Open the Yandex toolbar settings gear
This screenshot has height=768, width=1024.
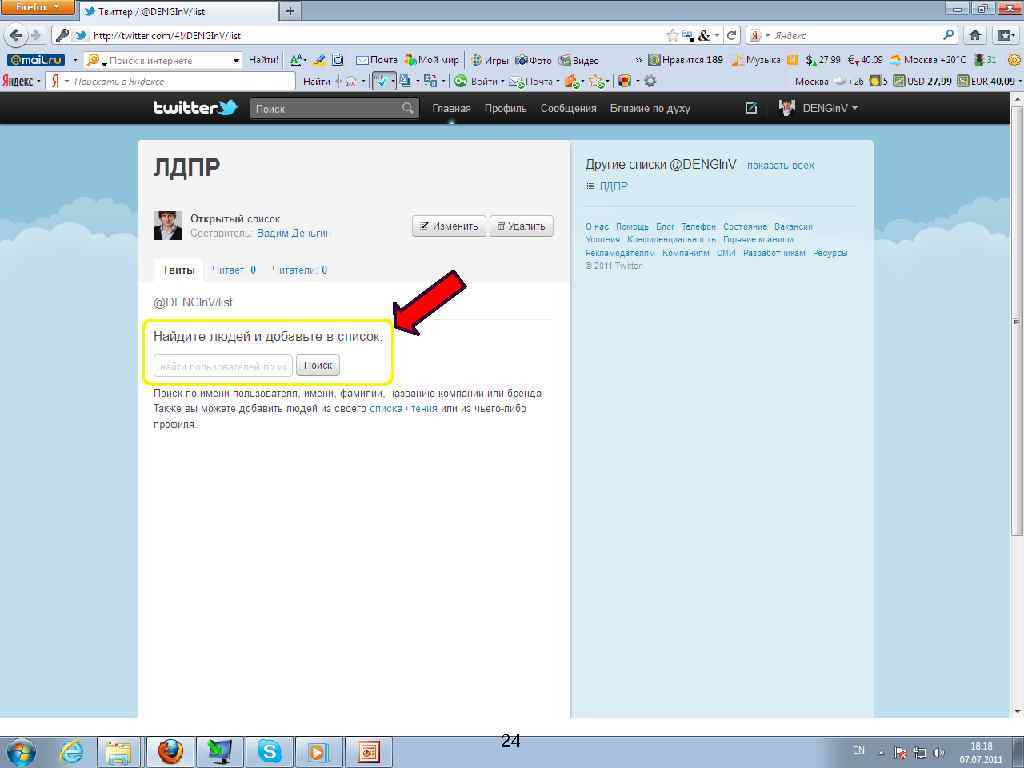pyautogui.click(x=650, y=81)
